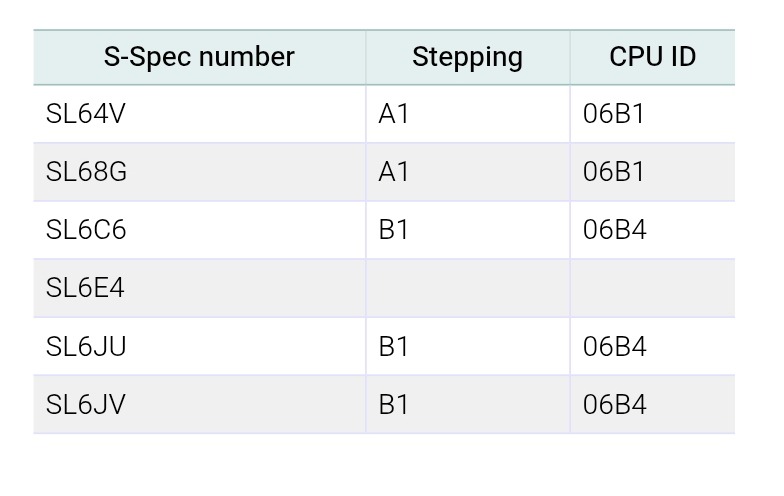Select the SL68G cell

click(x=87, y=172)
